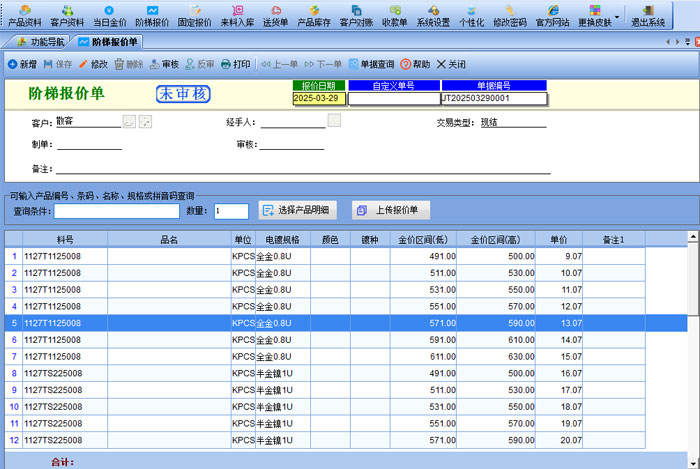Click 新增 to add new quotation
Image resolution: width=700 pixels, height=469 pixels.
click(x=22, y=64)
